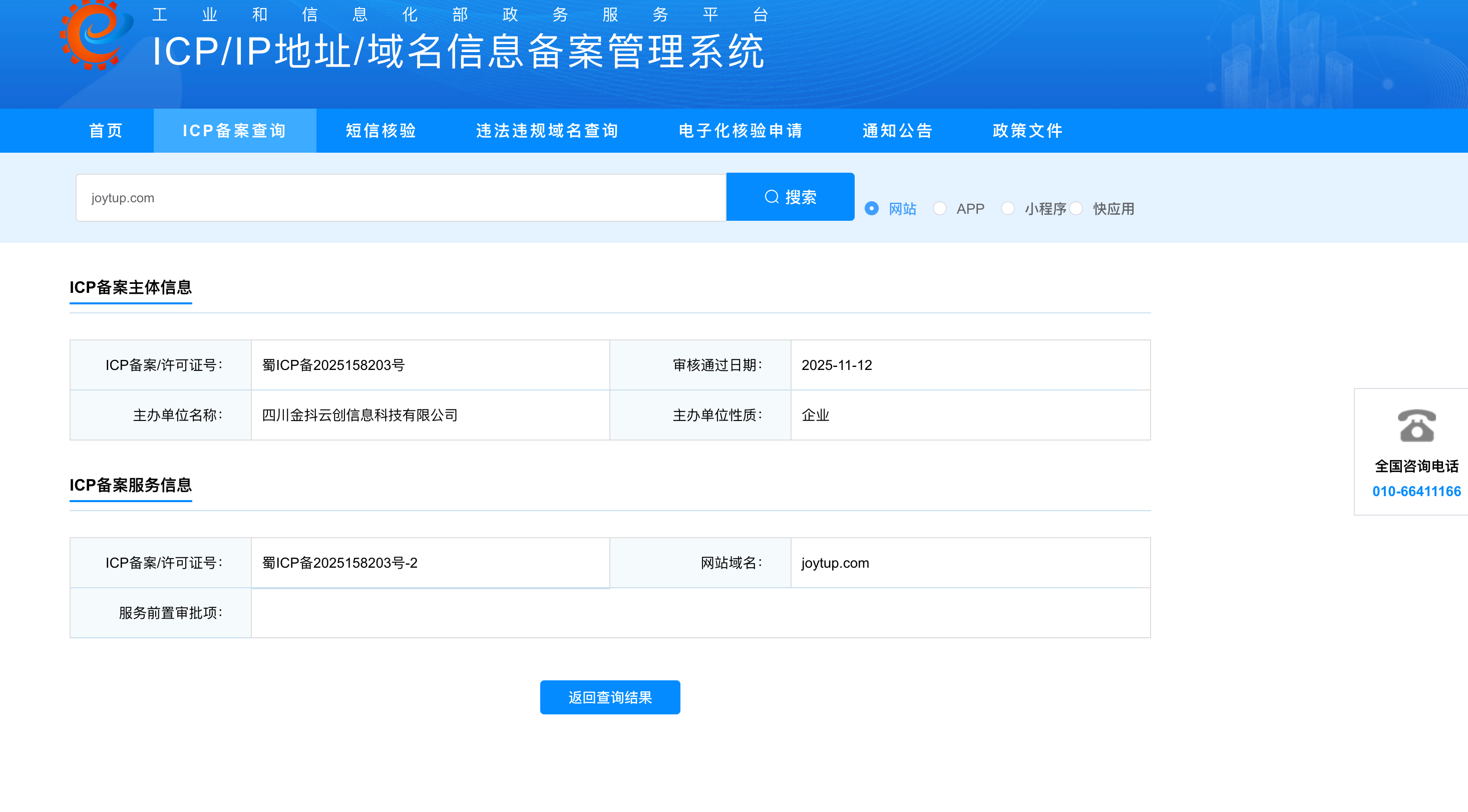
Task: Click the hotline number 010-66411166
Action: point(1416,491)
